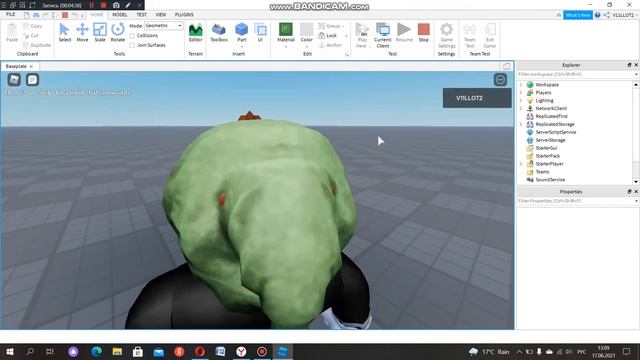Click the new file icon in quick access bar

click(27, 15)
